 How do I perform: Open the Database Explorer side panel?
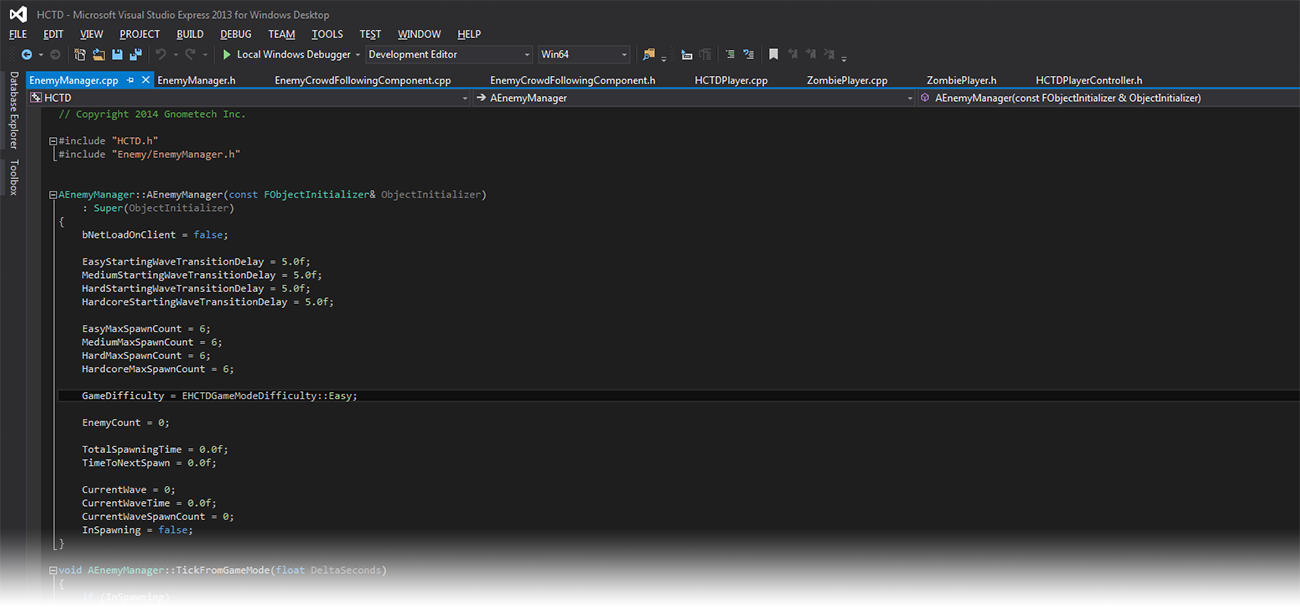(14, 110)
